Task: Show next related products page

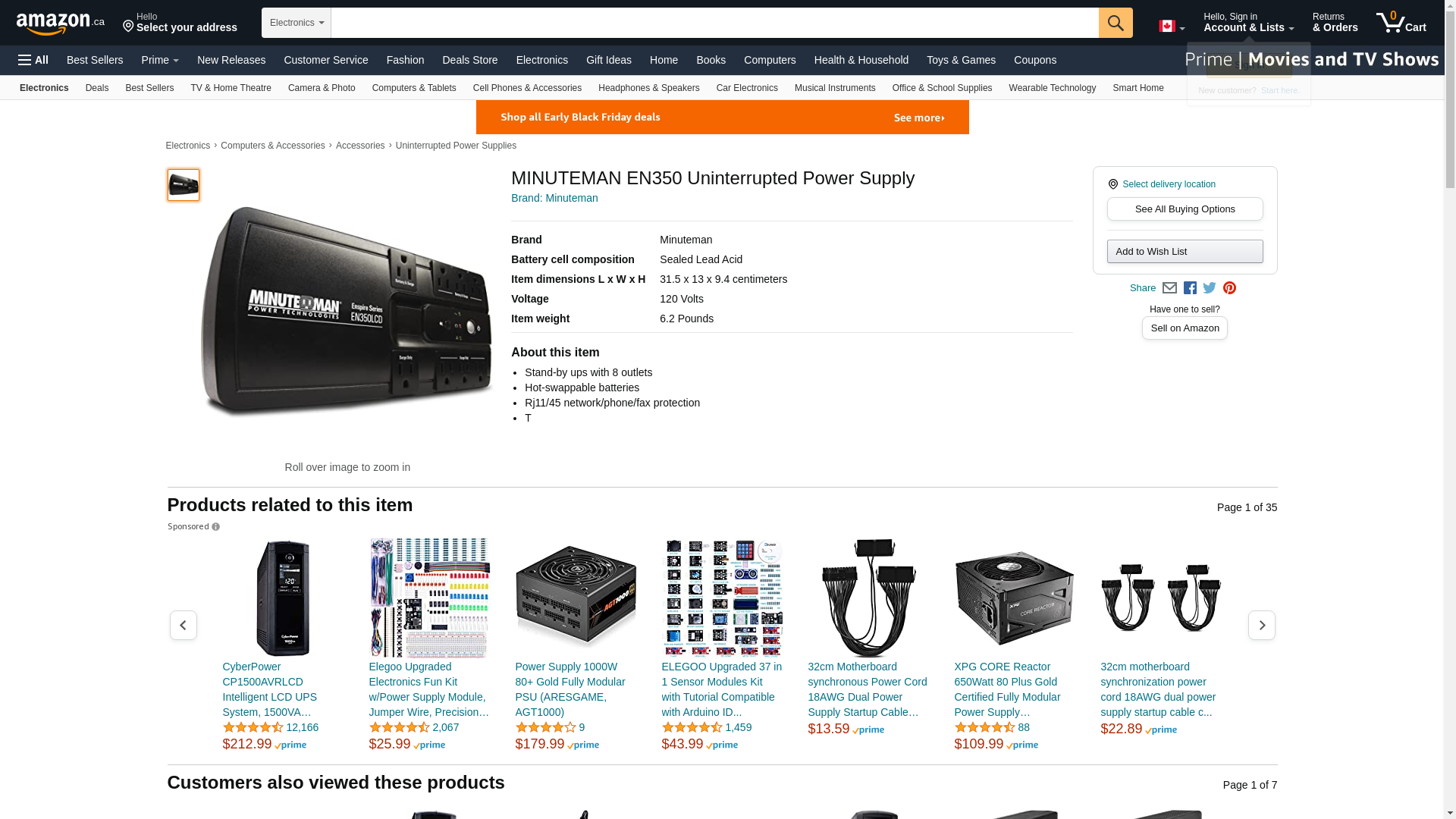Action: pos(1262,626)
